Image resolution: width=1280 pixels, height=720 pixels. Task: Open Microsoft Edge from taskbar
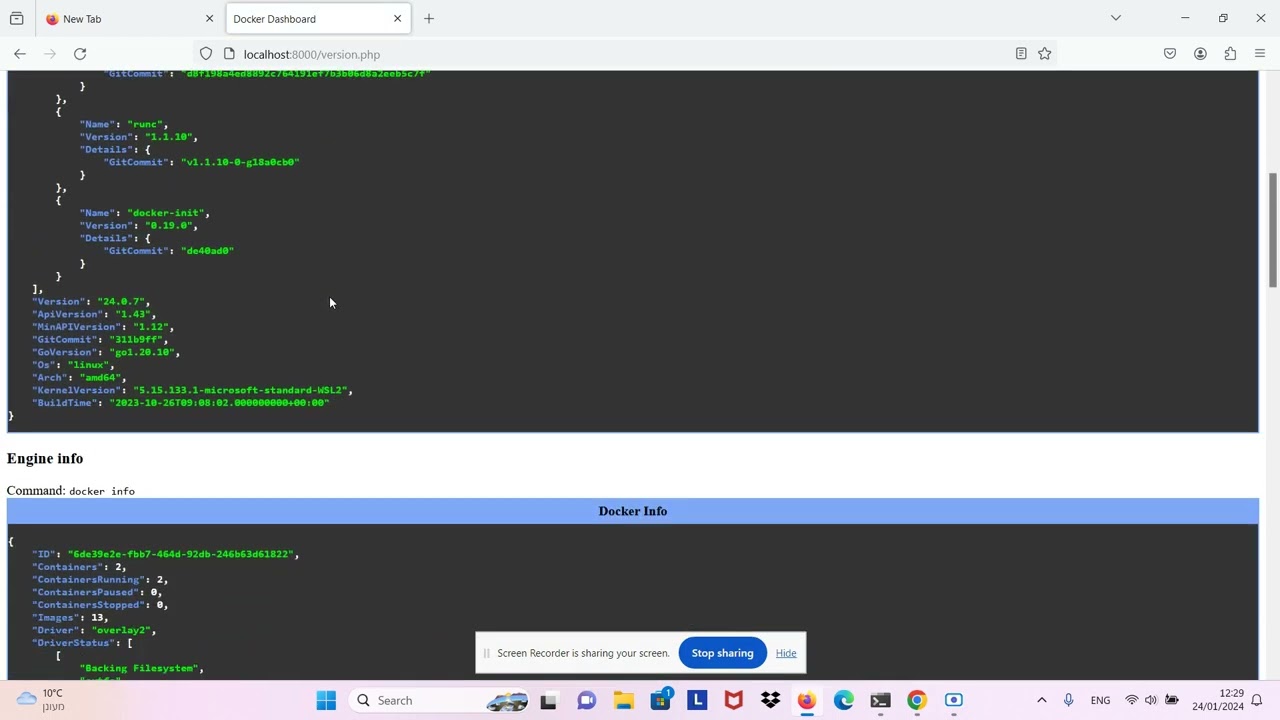click(x=844, y=700)
